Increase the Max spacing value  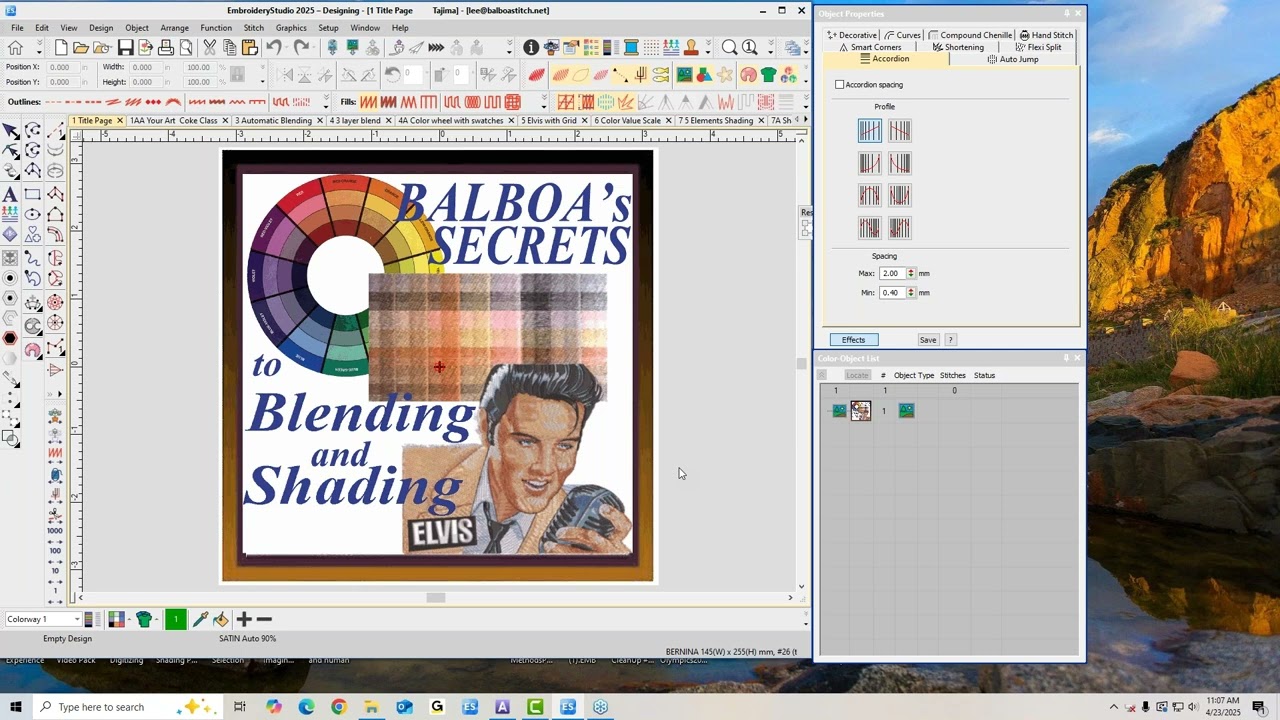pyautogui.click(x=911, y=270)
